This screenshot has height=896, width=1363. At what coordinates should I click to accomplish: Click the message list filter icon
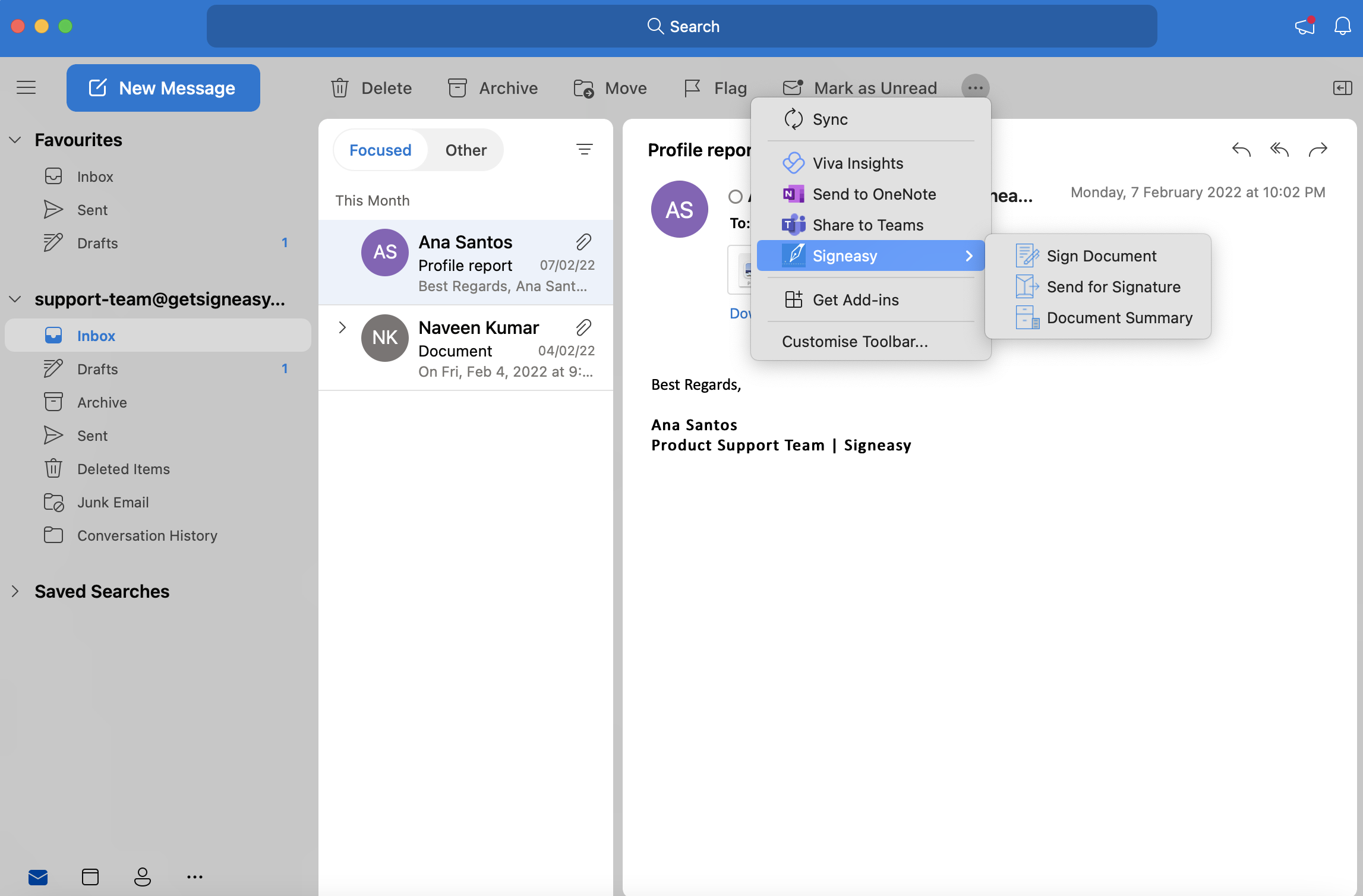(x=585, y=150)
